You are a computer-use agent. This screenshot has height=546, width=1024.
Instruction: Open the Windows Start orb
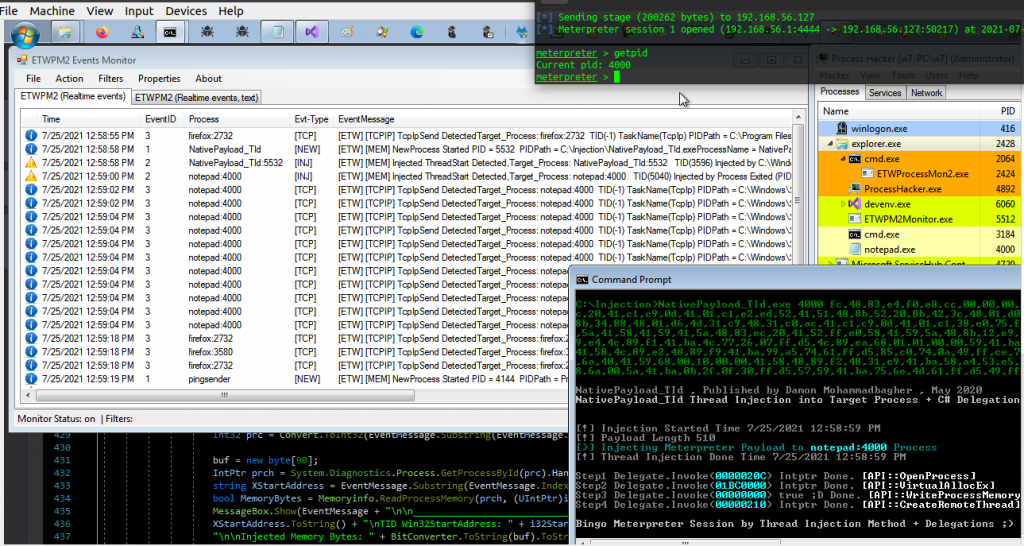(24, 35)
